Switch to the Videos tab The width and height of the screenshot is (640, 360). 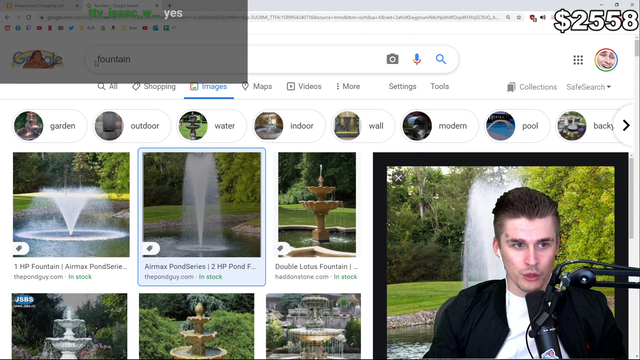[x=304, y=87]
